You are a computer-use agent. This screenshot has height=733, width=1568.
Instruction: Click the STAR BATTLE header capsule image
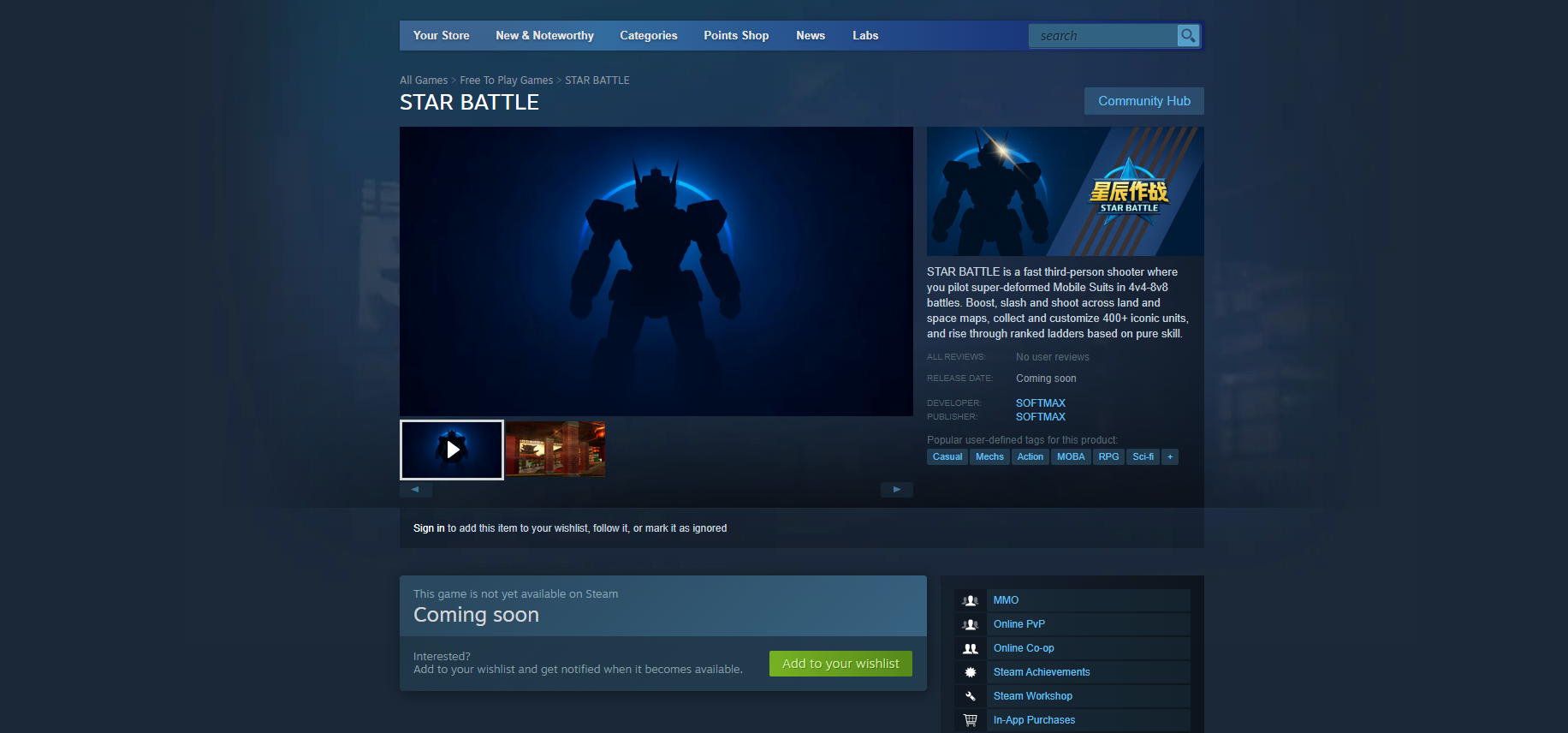[1066, 191]
